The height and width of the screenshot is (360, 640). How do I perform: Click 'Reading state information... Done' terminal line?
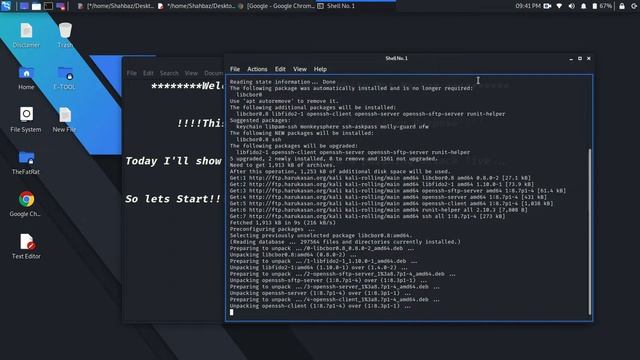point(282,82)
